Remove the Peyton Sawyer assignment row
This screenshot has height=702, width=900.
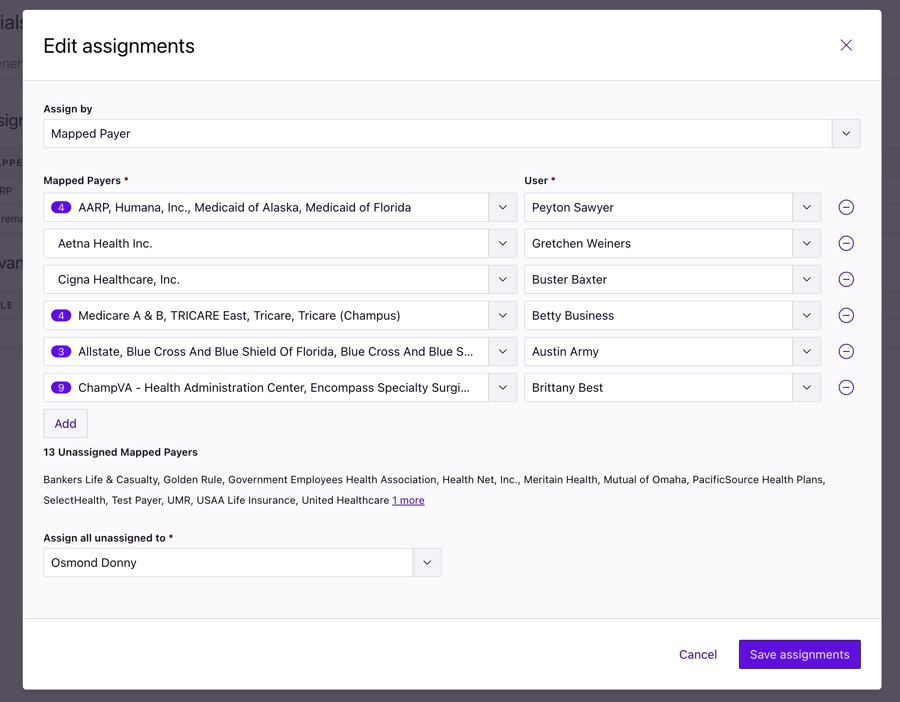[845, 207]
